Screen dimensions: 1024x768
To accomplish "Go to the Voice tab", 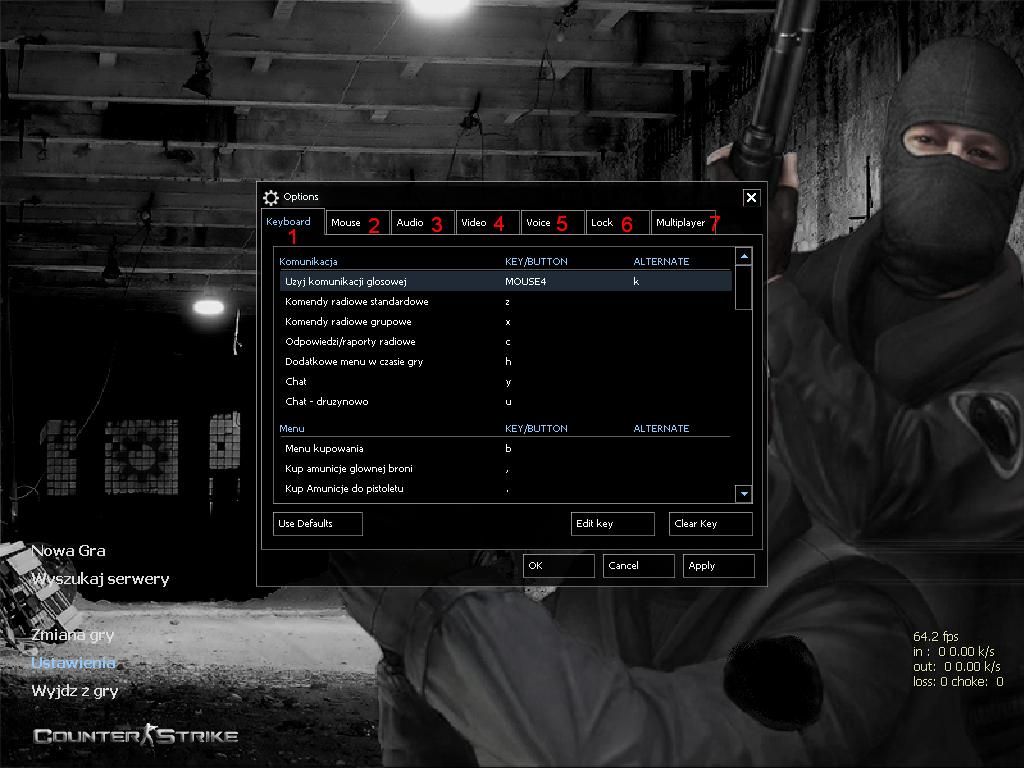I will [x=552, y=223].
